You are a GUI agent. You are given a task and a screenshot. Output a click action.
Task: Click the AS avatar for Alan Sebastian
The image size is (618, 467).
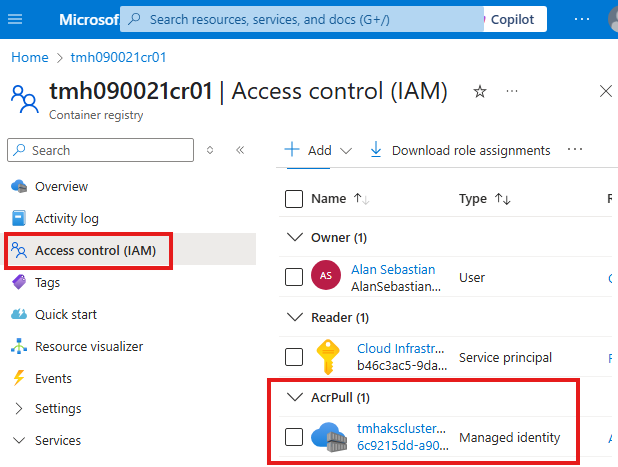(x=326, y=275)
